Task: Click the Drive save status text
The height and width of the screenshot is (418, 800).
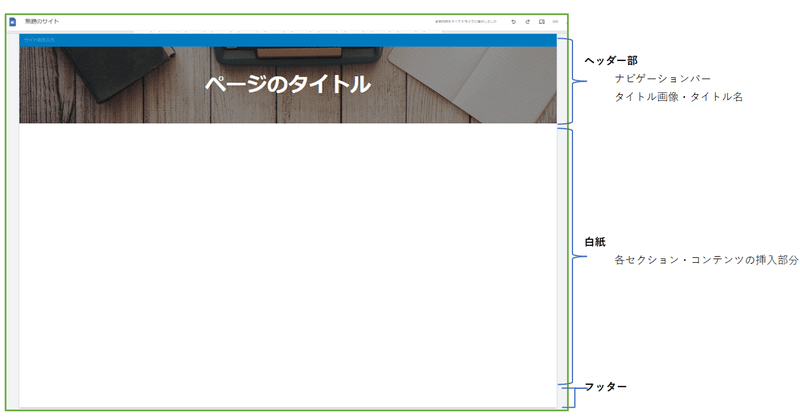Action: click(x=465, y=22)
